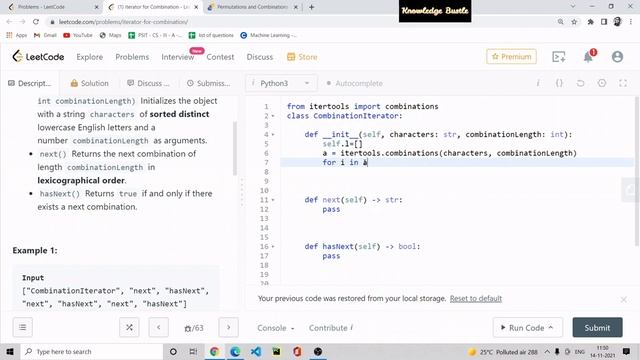This screenshot has height=360, width=640.
Task: Open the Gmail bookmark
Action: coord(45,35)
